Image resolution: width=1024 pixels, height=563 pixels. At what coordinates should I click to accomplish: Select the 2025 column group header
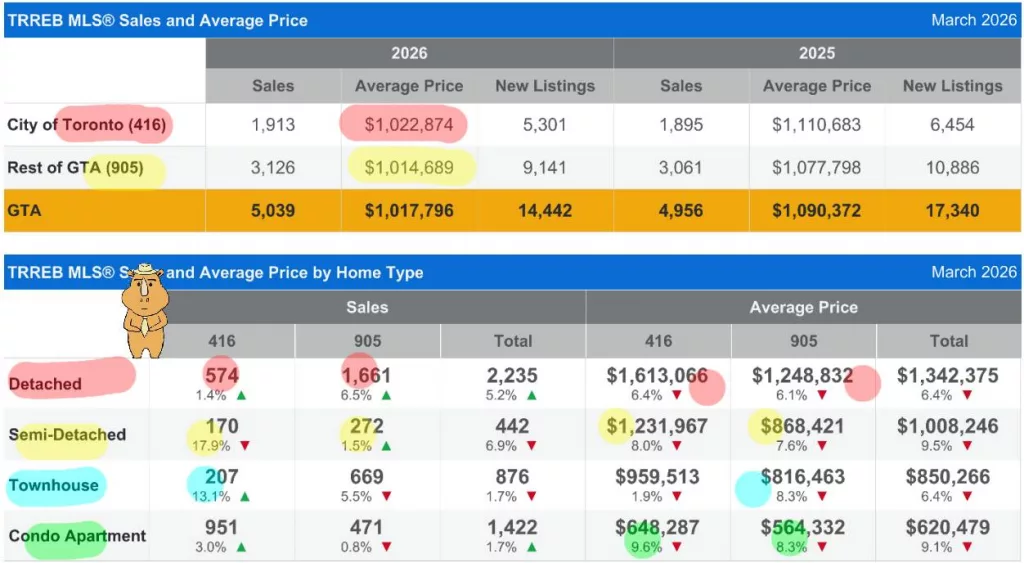816,53
